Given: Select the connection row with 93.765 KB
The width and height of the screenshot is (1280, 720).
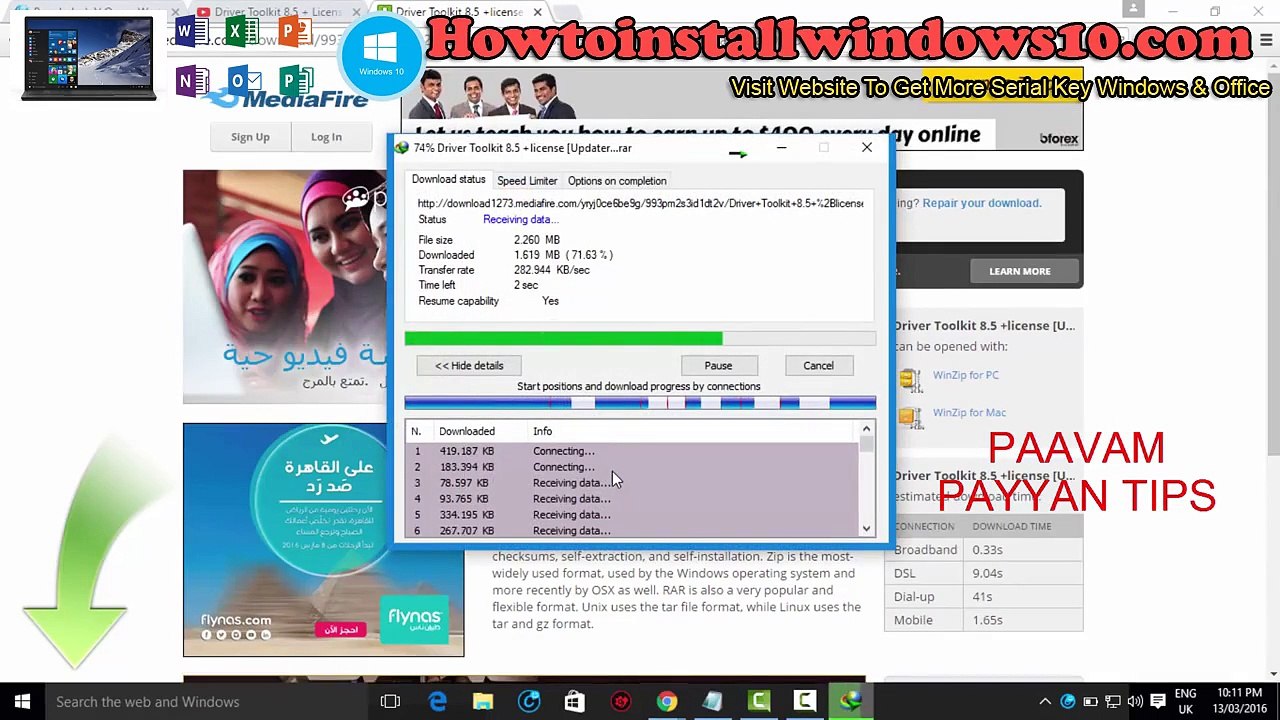Looking at the screenshot, I should 632,499.
